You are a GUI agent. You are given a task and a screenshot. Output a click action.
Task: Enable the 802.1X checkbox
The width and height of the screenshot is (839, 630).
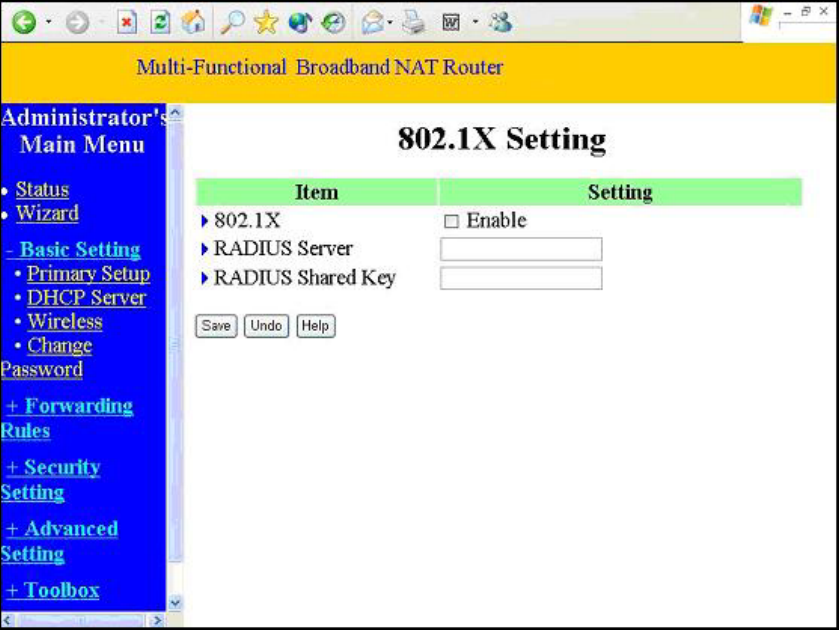tap(452, 221)
